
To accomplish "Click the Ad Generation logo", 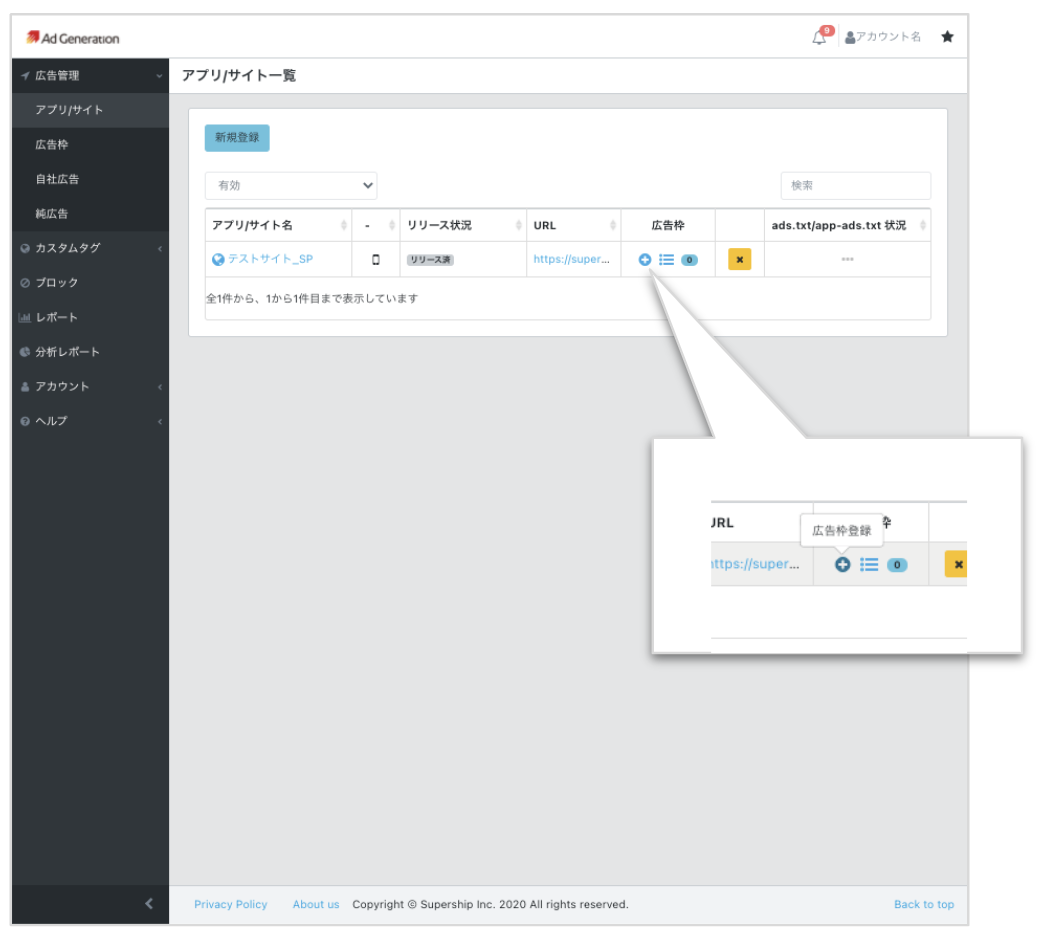I will 73,38.
